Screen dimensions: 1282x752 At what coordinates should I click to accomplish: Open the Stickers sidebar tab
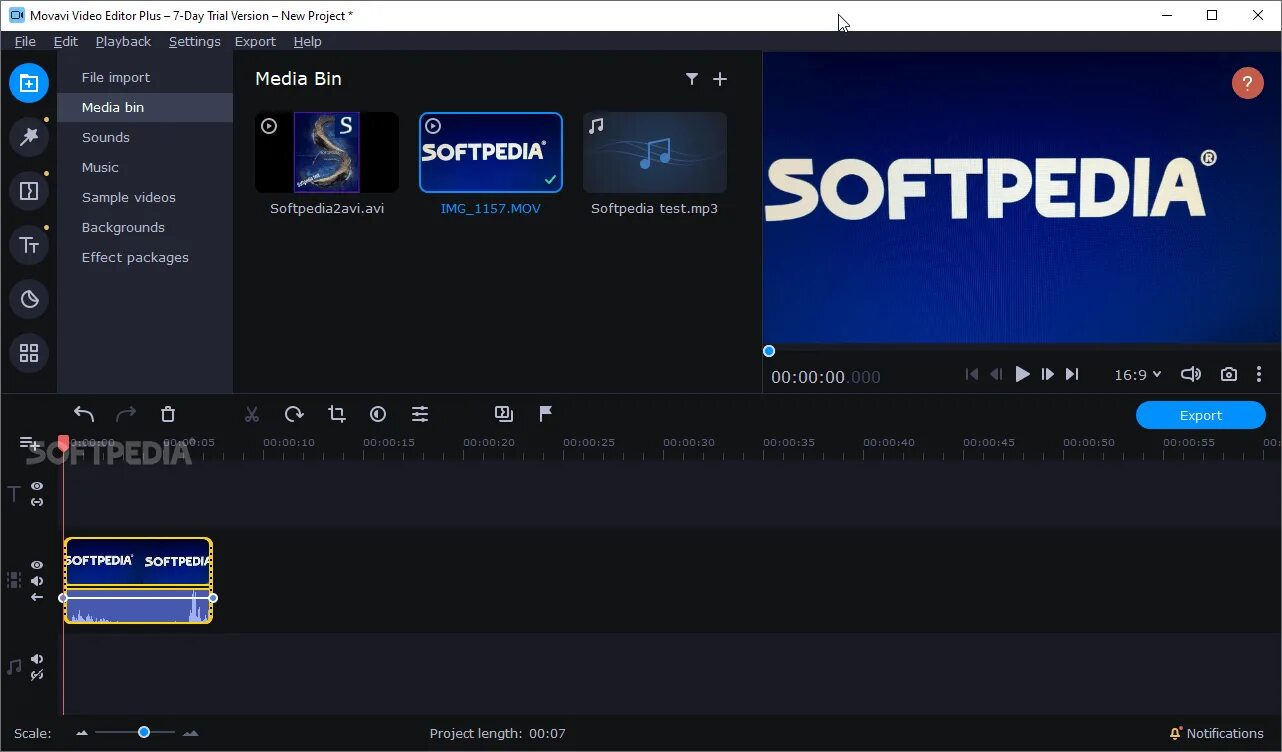(29, 298)
